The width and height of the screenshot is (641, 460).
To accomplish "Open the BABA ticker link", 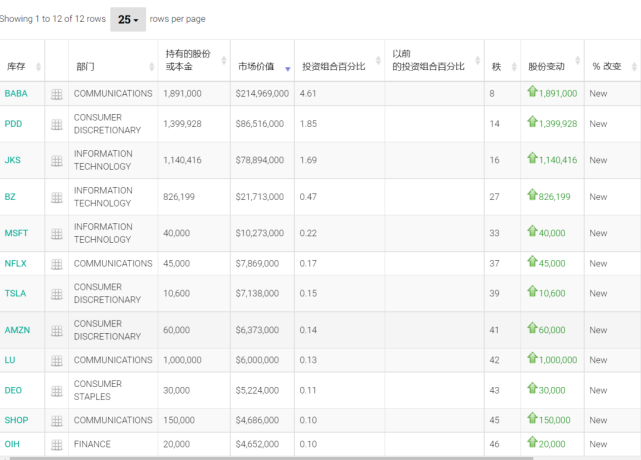I will tap(15, 93).
